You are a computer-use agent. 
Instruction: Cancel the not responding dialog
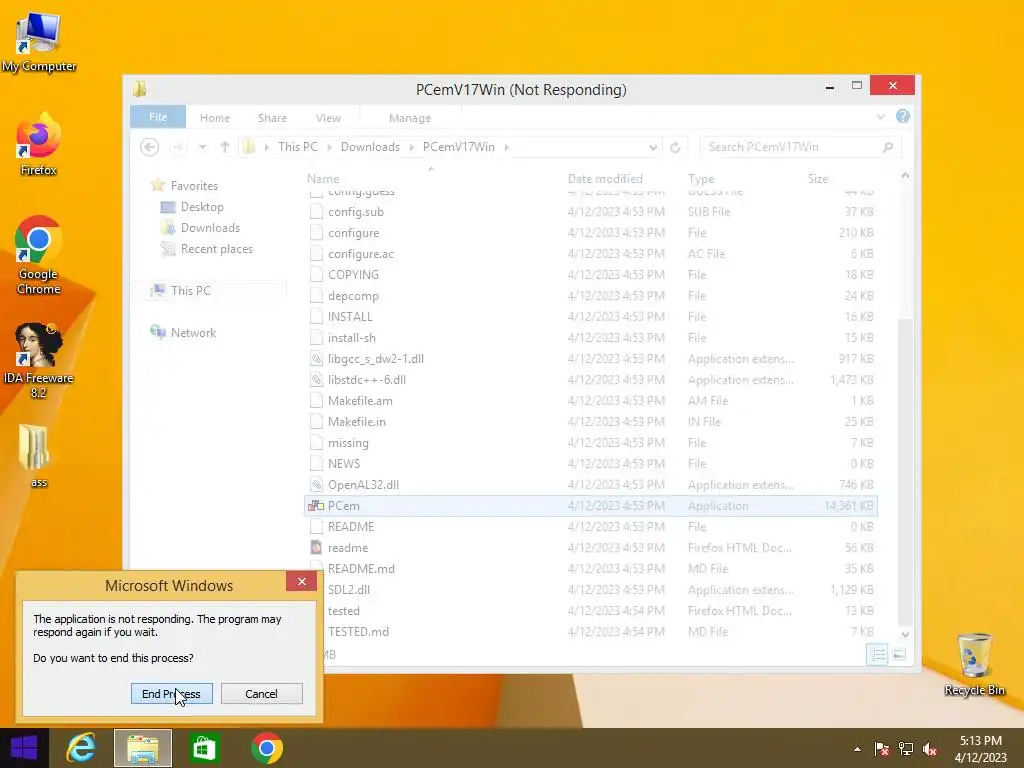[261, 694]
